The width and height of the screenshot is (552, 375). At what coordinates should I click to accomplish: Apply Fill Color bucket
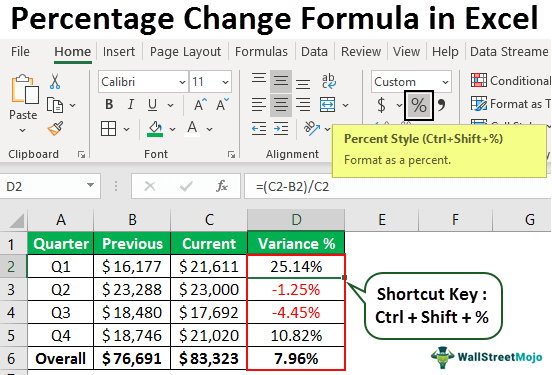pyautogui.click(x=155, y=129)
